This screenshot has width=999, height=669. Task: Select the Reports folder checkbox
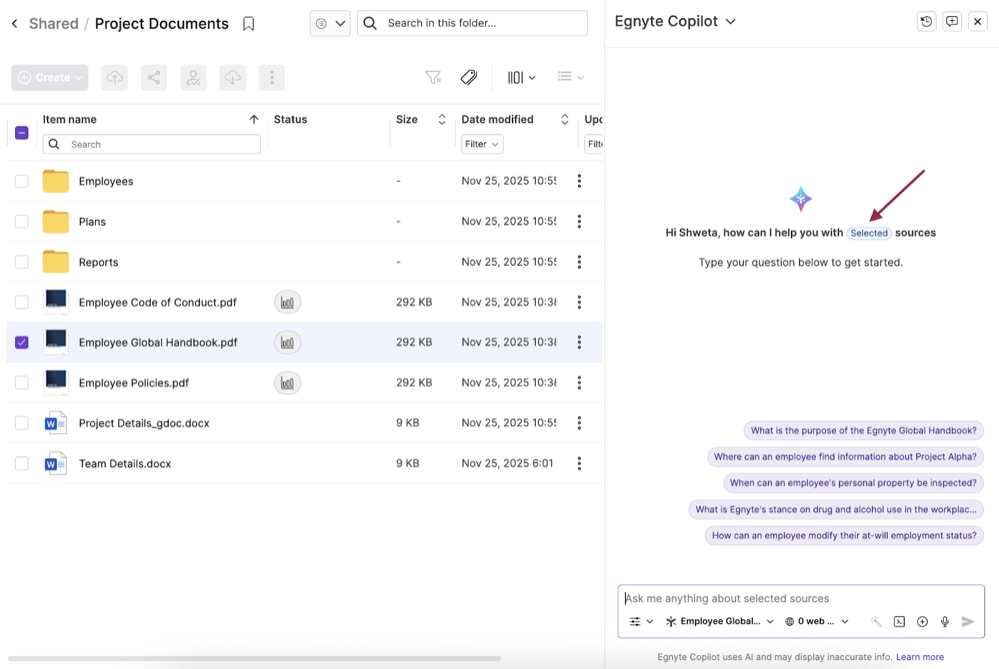tap(22, 262)
